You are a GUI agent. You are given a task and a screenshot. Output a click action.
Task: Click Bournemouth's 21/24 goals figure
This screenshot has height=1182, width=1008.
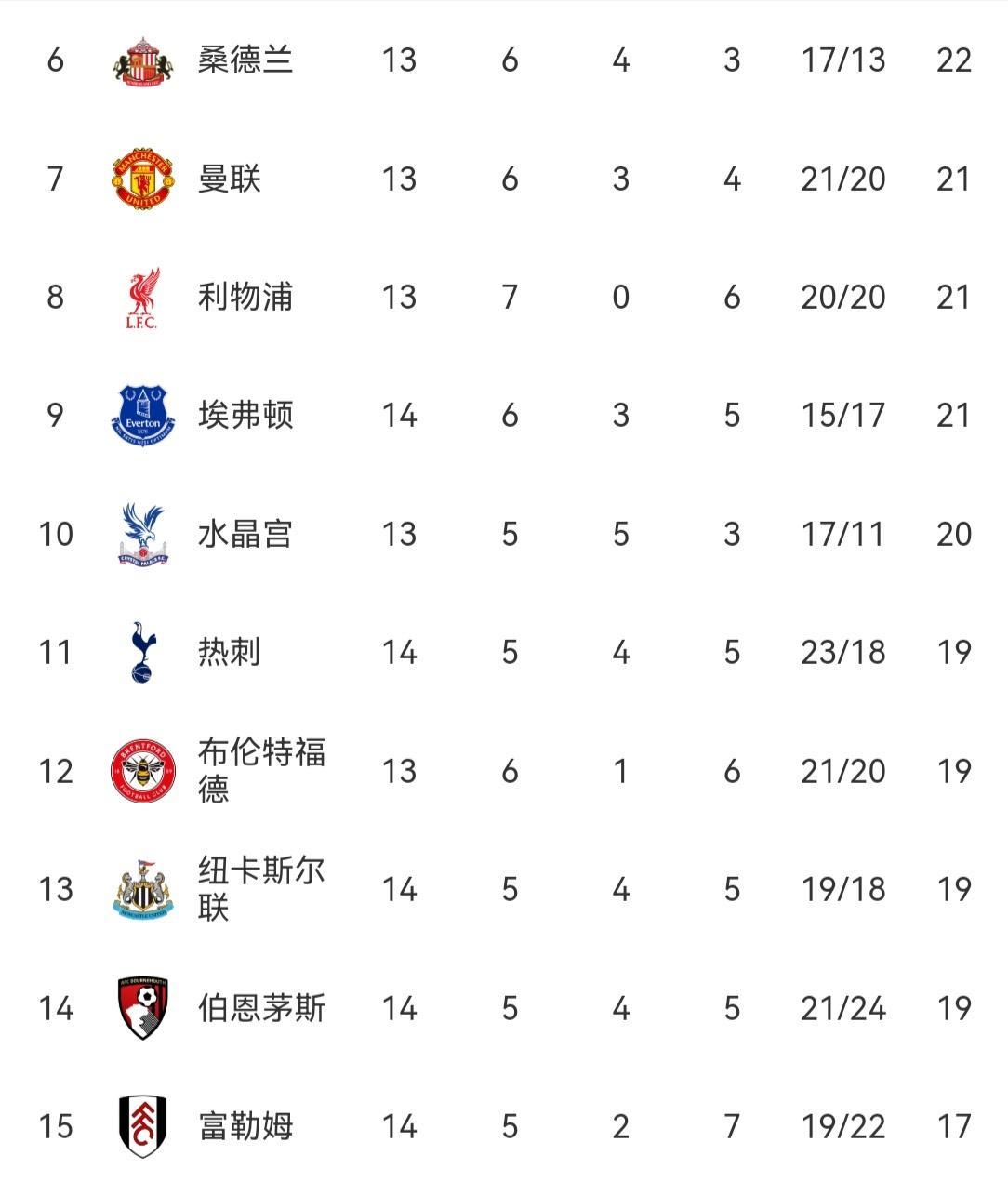click(842, 1008)
